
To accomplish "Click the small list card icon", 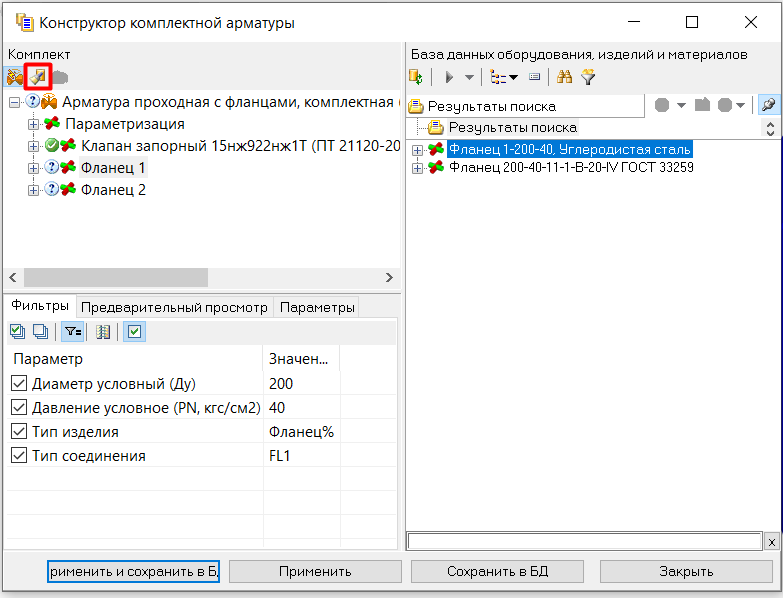I will [x=534, y=77].
